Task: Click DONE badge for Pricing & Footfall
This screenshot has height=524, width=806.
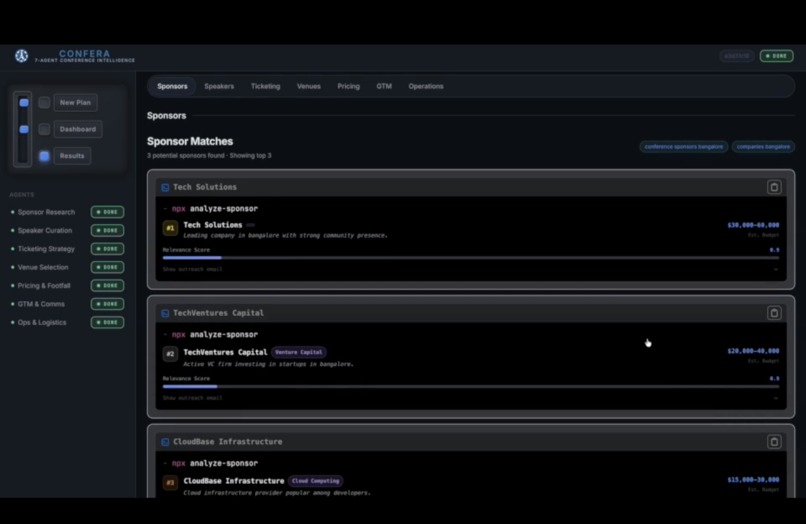Action: click(x=107, y=285)
